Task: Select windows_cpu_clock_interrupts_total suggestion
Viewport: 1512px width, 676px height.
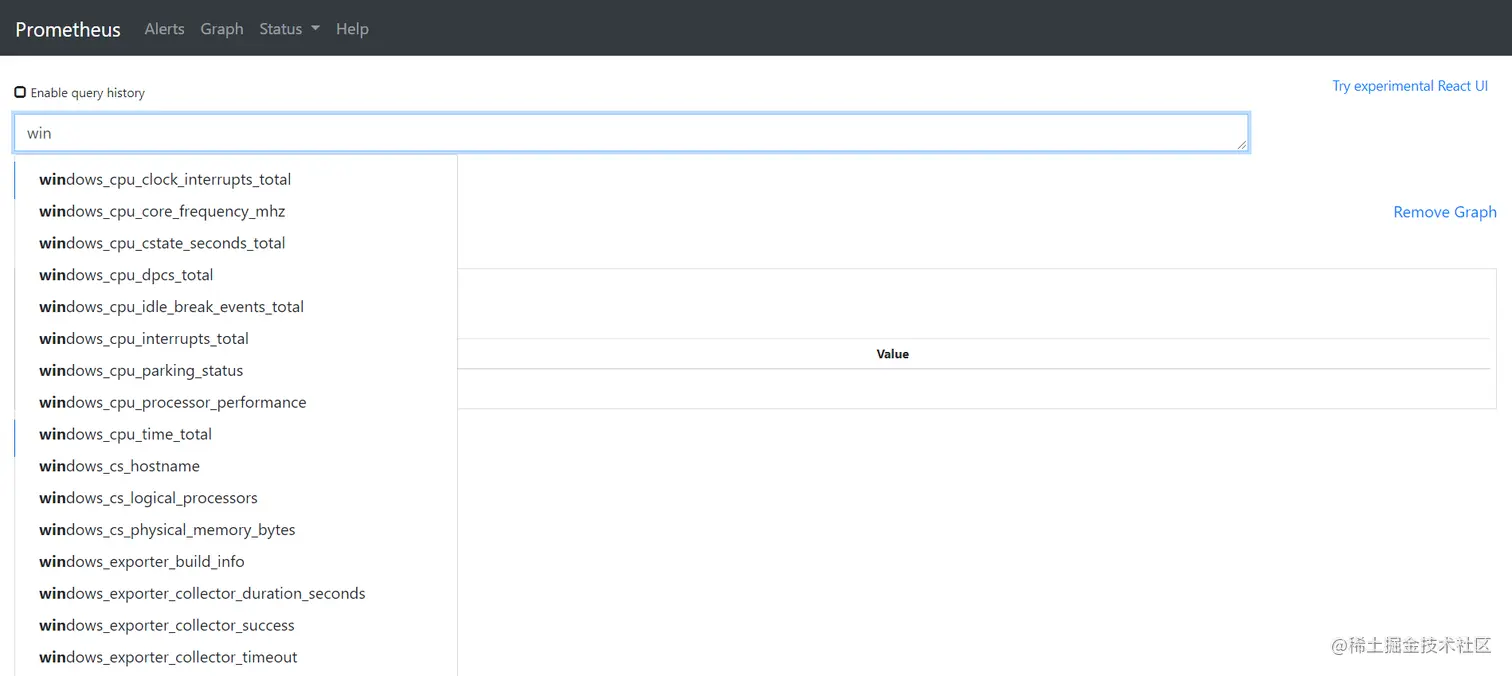Action: pos(237,180)
